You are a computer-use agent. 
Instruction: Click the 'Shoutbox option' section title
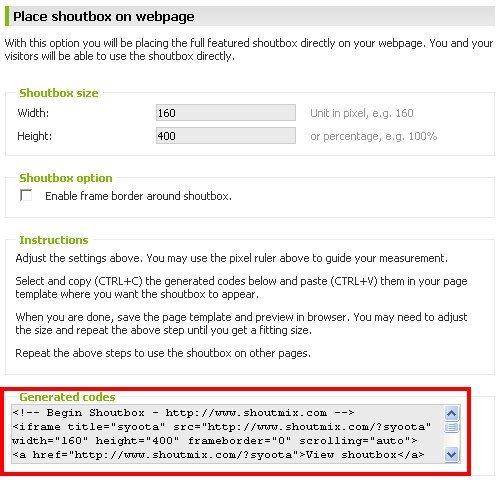tap(66, 178)
